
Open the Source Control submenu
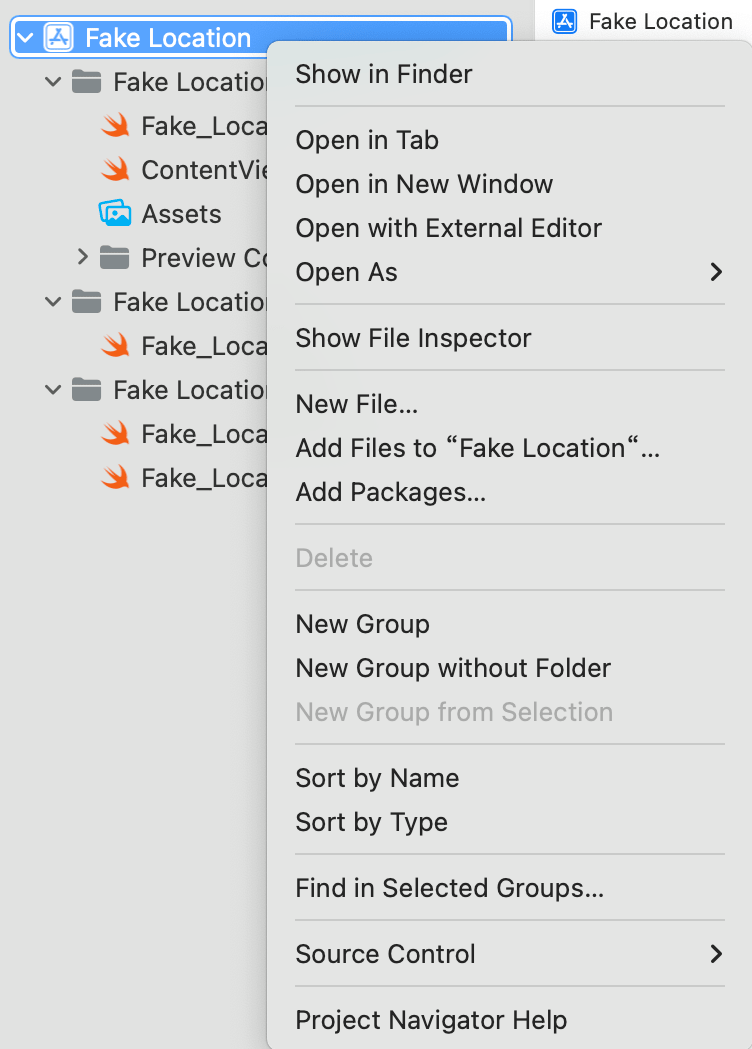(x=510, y=954)
